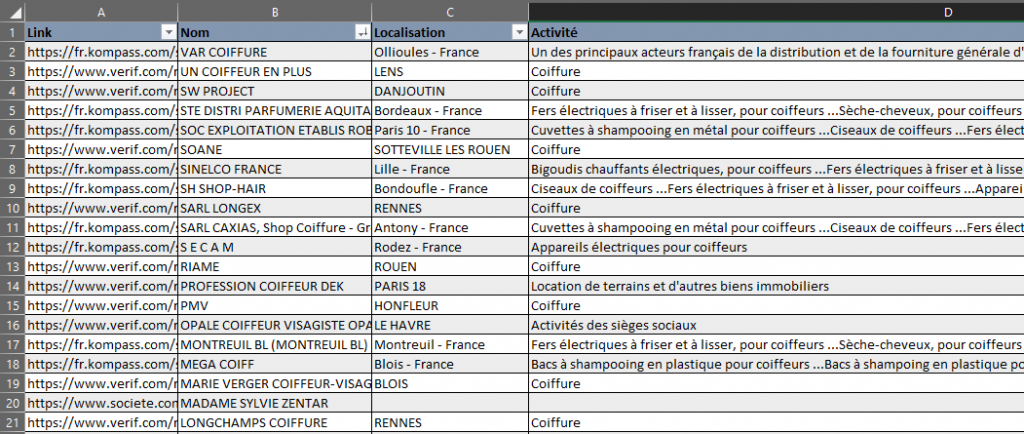Screen dimensions: 1024x434
Task: Select column A header
Action: click(101, 11)
